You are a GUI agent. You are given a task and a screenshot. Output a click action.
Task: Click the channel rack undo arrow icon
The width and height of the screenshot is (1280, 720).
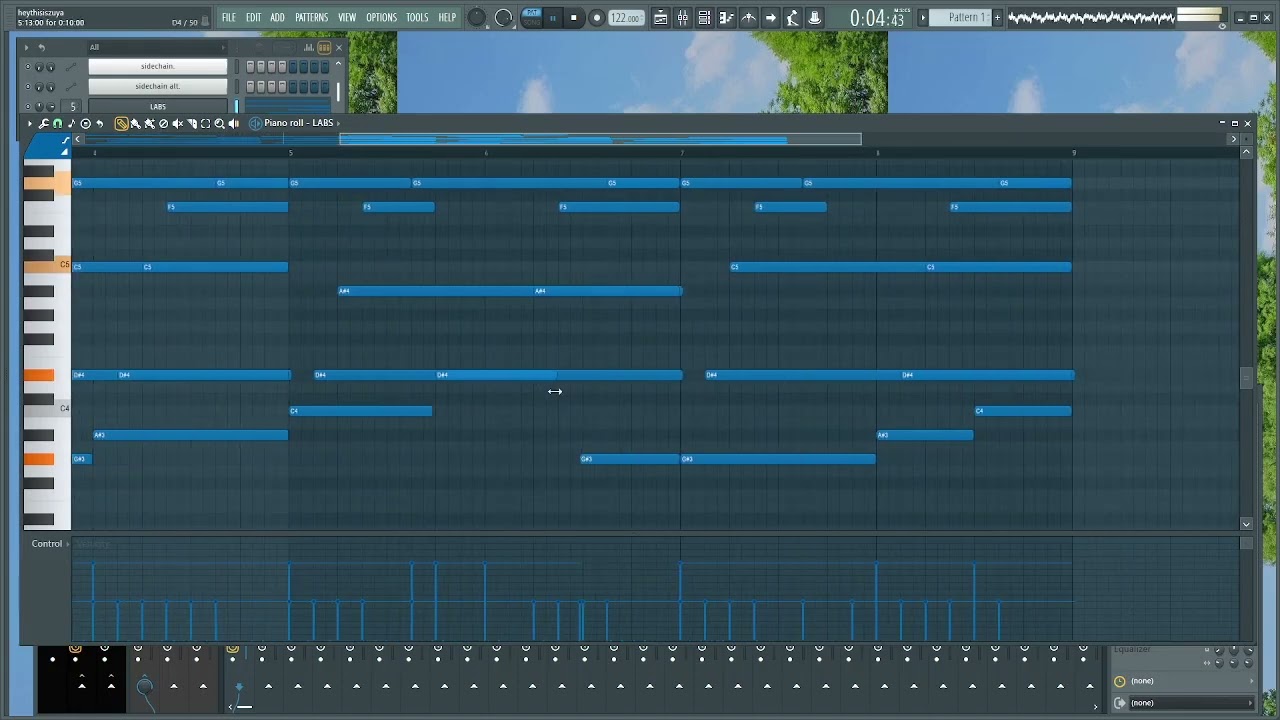[41, 47]
